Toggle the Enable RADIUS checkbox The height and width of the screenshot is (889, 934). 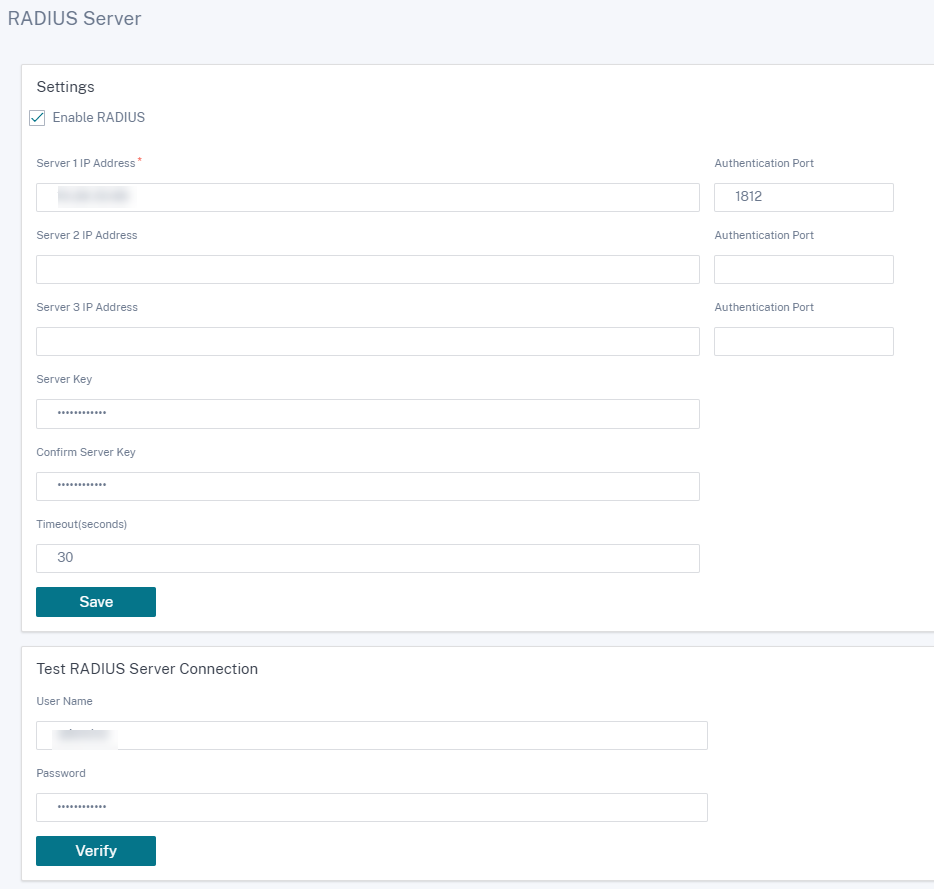[37, 118]
